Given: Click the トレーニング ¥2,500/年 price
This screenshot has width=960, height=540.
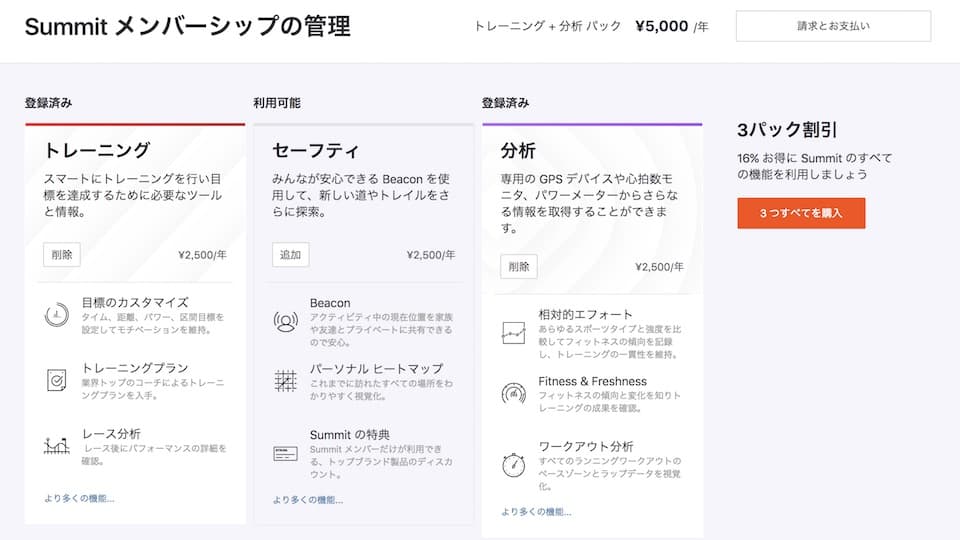Looking at the screenshot, I should pyautogui.click(x=203, y=255).
